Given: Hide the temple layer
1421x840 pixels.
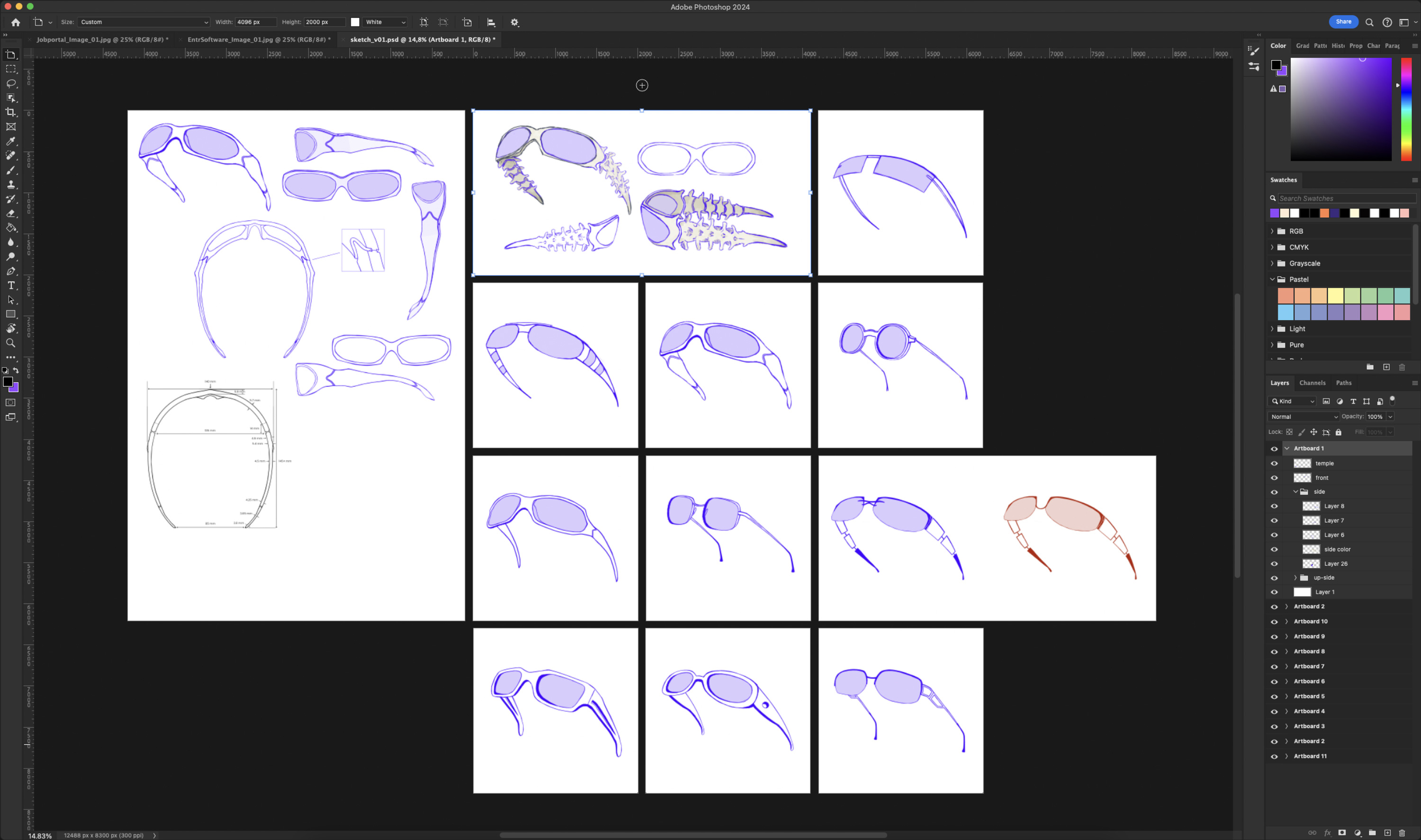Looking at the screenshot, I should [1274, 464].
